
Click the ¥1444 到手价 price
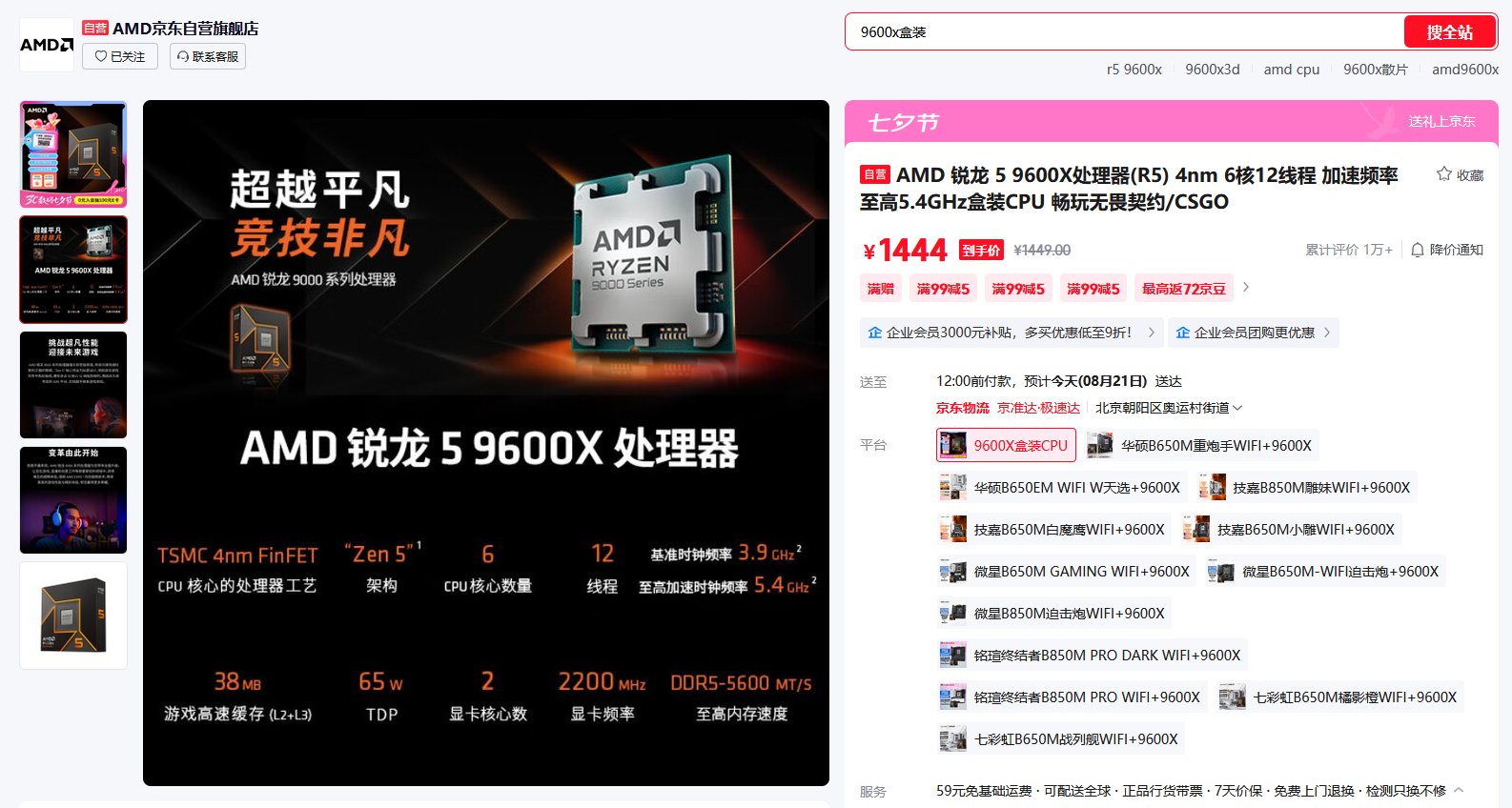coord(904,250)
